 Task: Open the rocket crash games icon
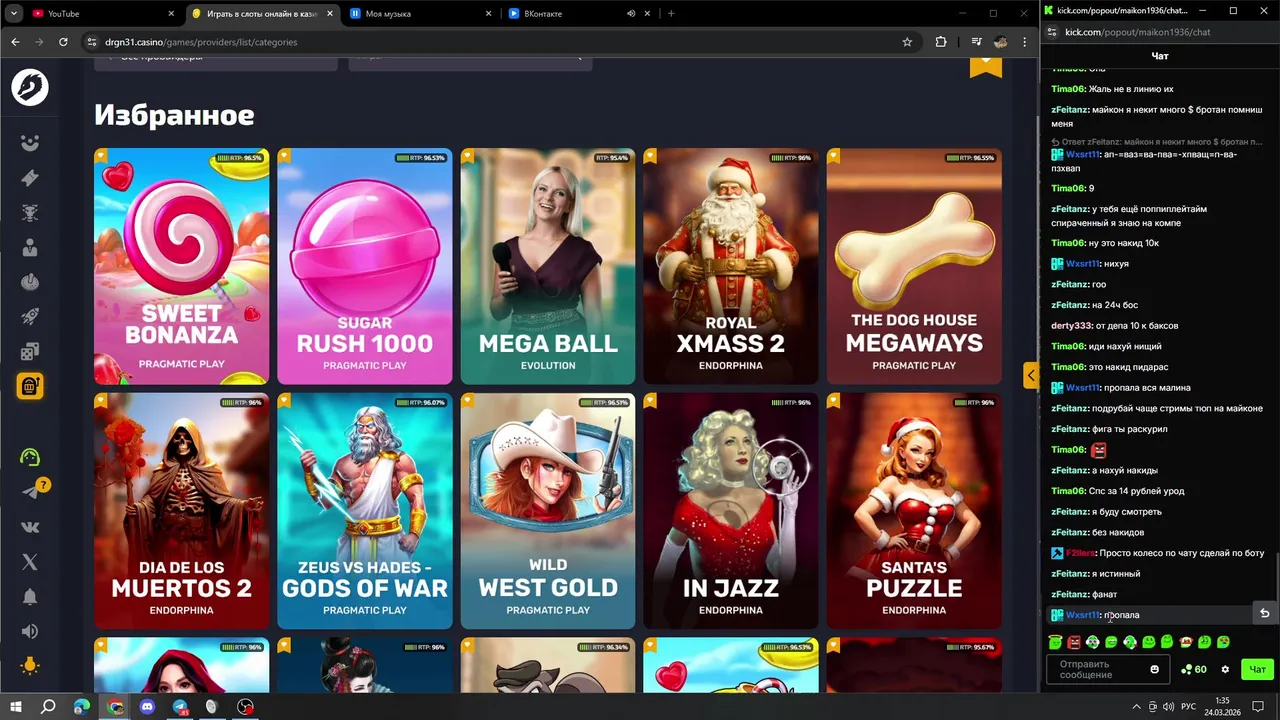click(x=30, y=316)
